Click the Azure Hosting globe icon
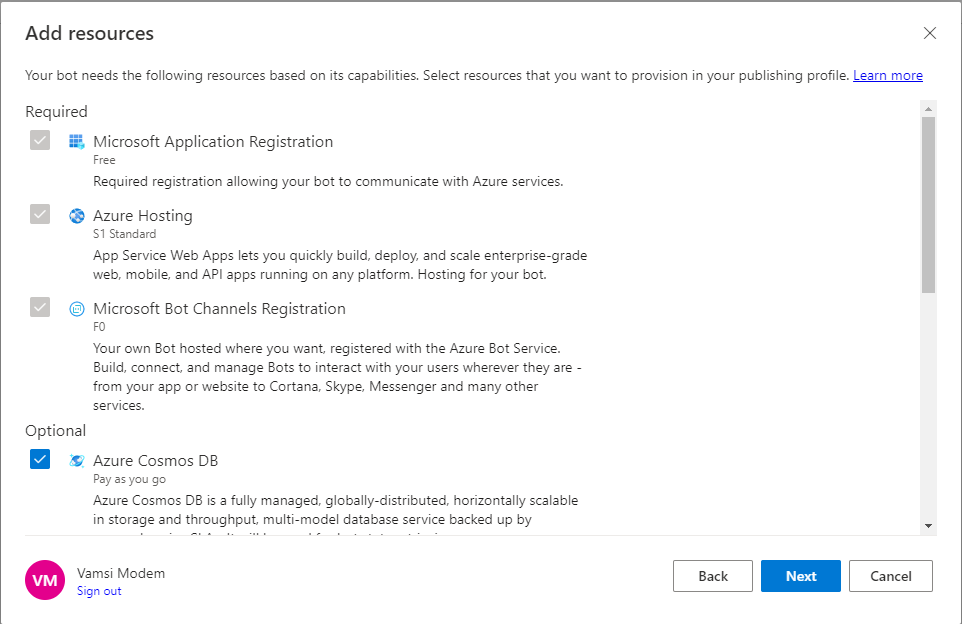Image resolution: width=962 pixels, height=624 pixels. (77, 215)
